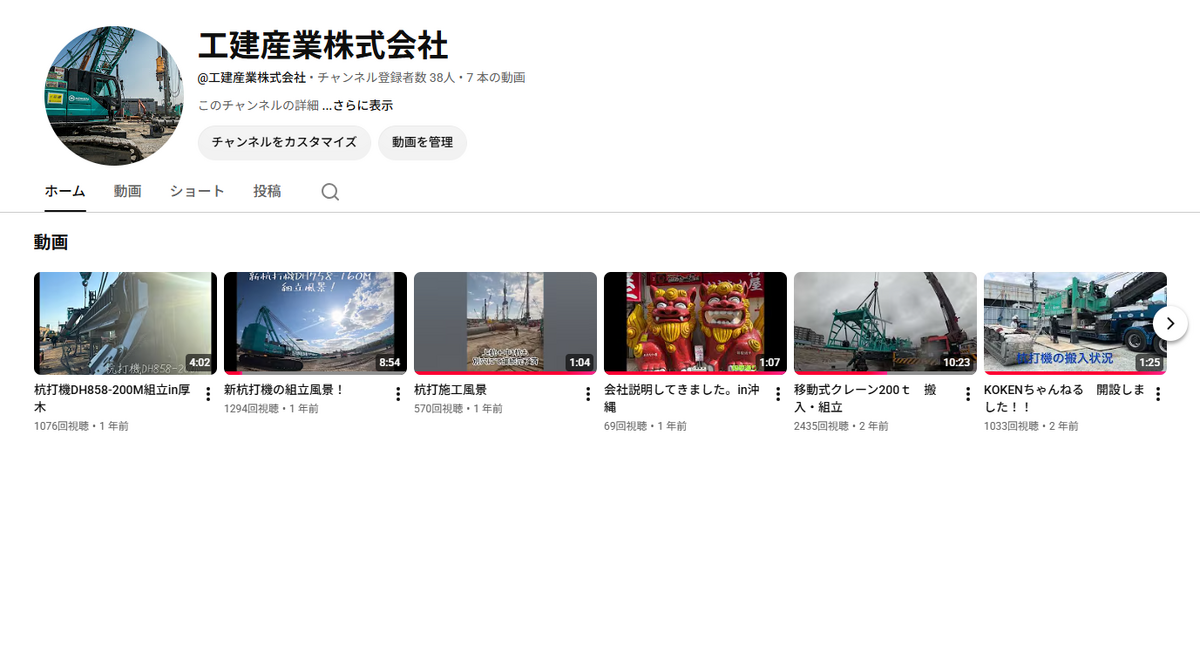Open the 新杭打機の組立風景！ video title
1200x646 pixels.
[284, 390]
